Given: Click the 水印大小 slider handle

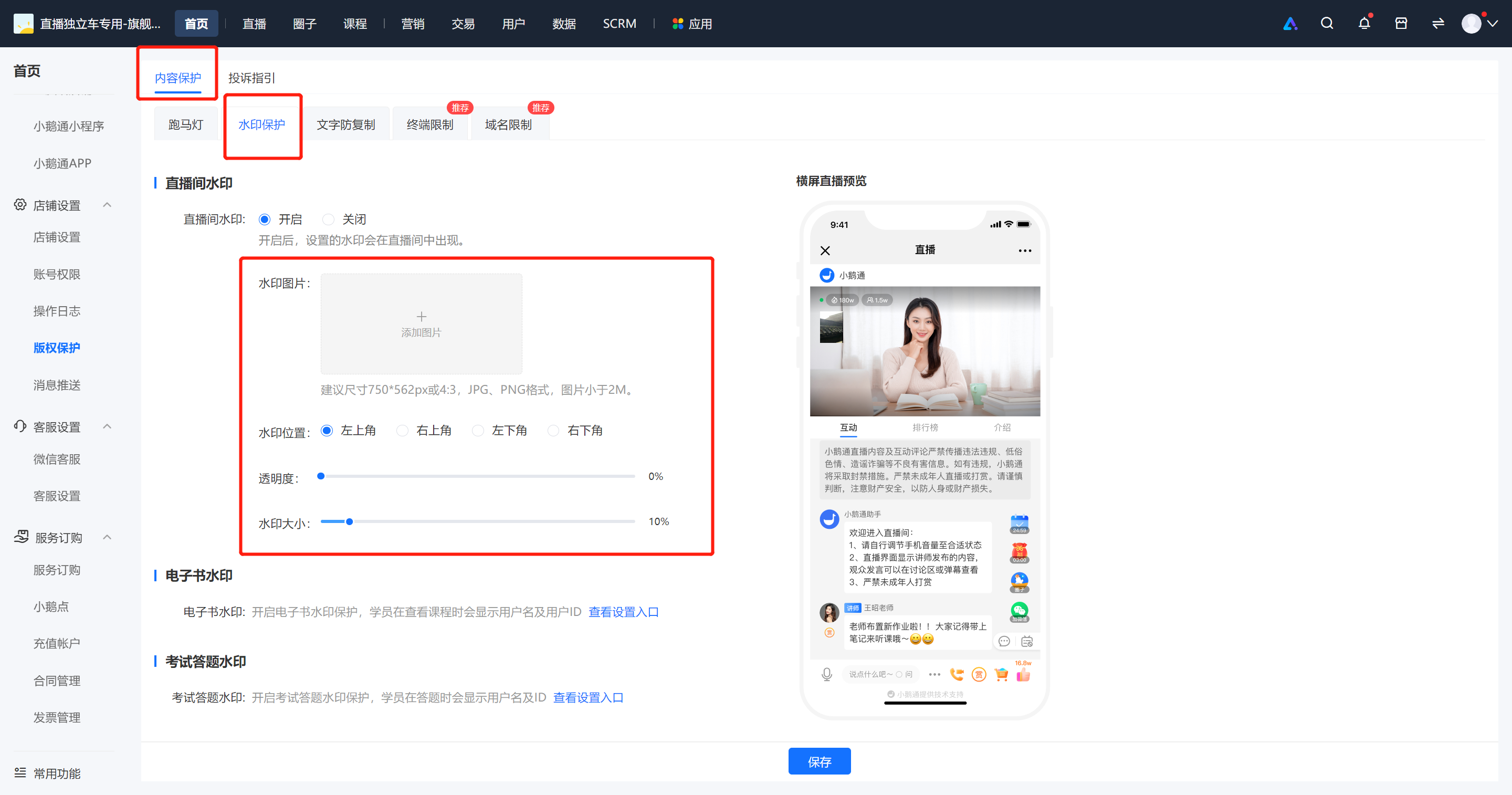Looking at the screenshot, I should 349,521.
